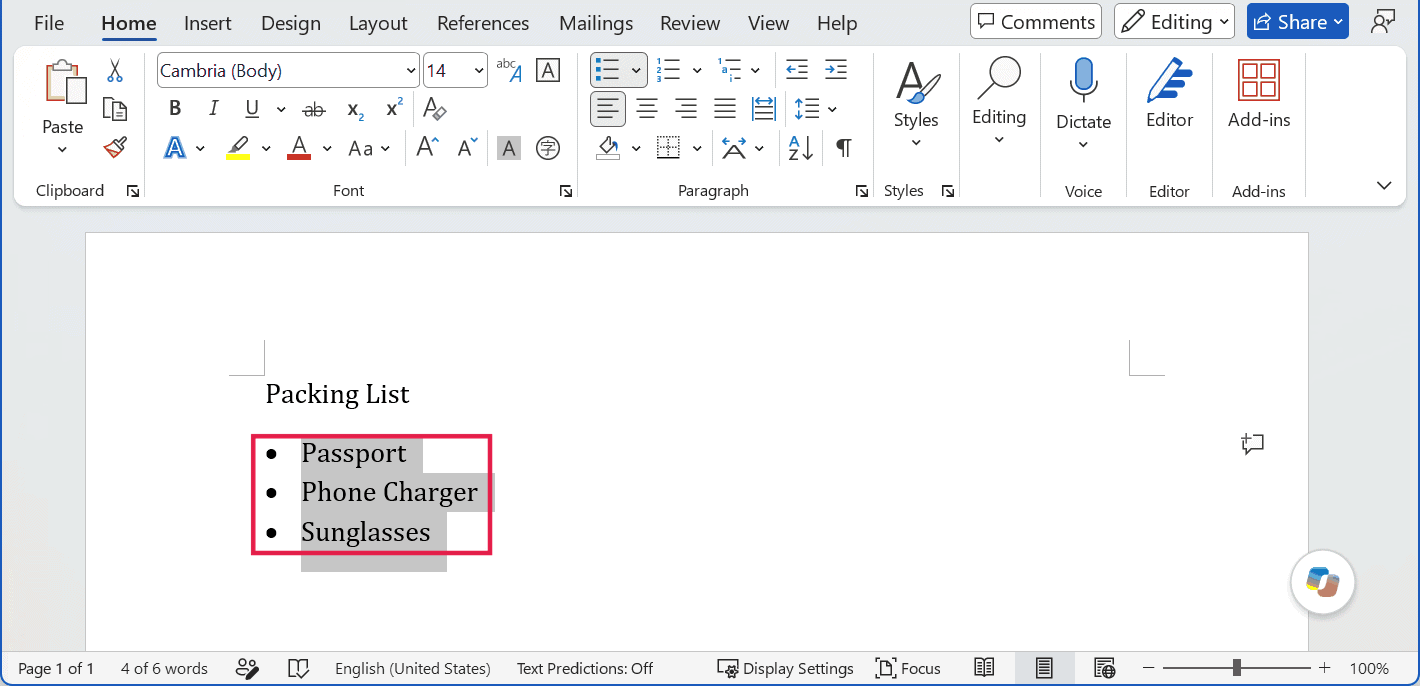Open the File menu
Screen dimensions: 1420x686
pos(49,23)
